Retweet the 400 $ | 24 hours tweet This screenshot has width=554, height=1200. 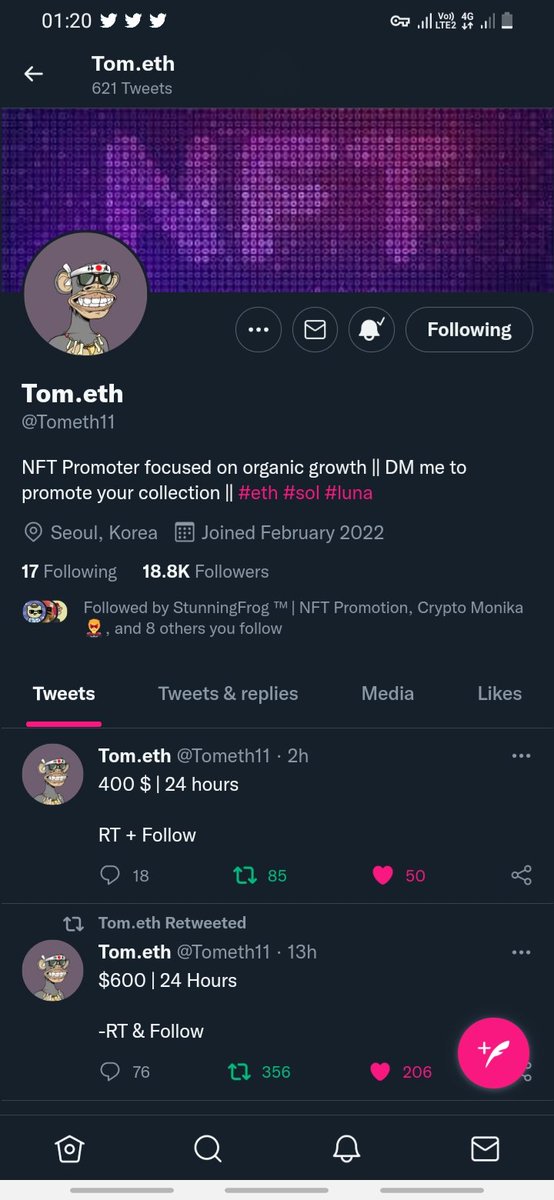pos(244,876)
